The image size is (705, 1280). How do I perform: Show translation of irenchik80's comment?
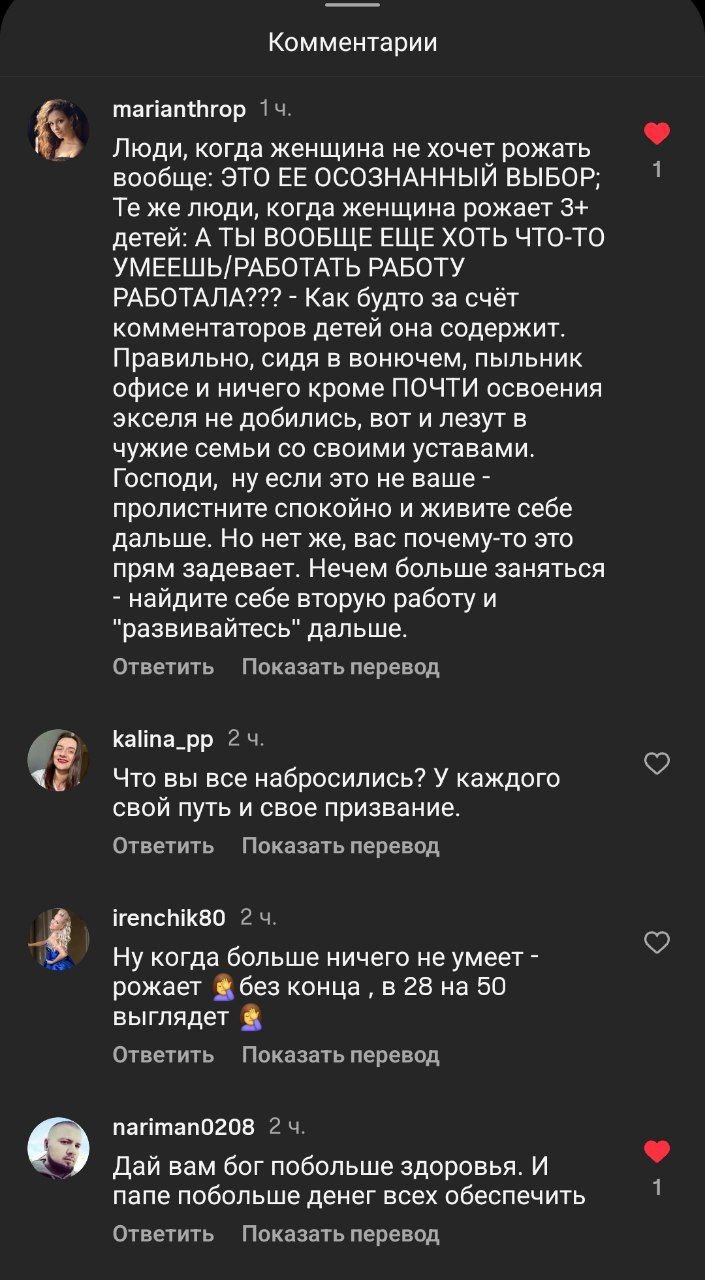point(340,1055)
